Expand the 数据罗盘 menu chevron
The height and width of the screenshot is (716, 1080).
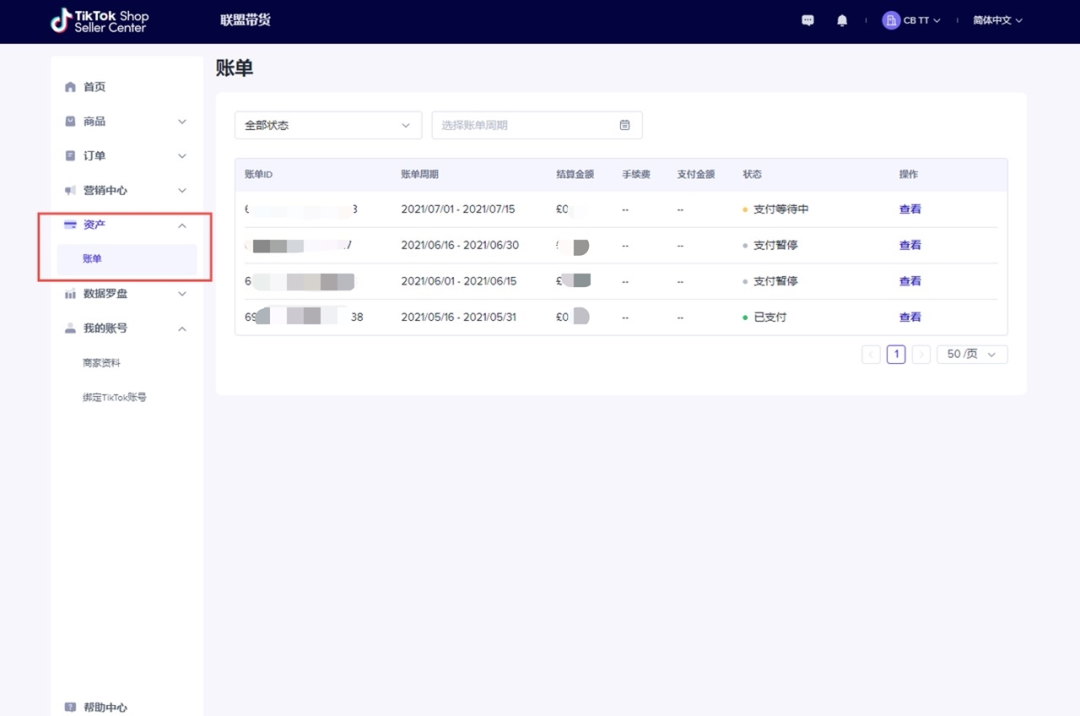(182, 294)
